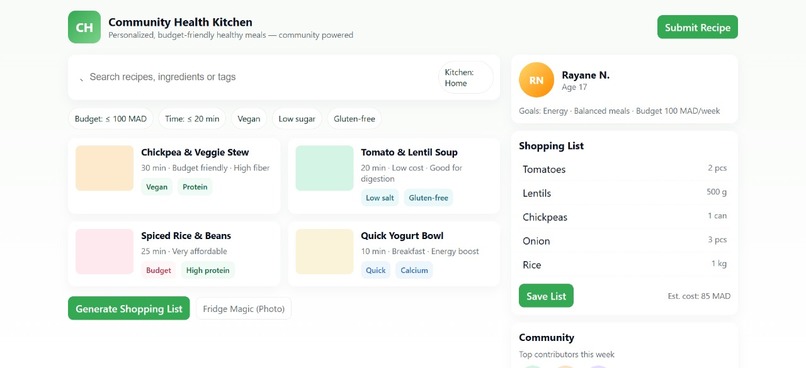
Task: Click the Budget tag on Rice & Beans
Action: (158, 270)
